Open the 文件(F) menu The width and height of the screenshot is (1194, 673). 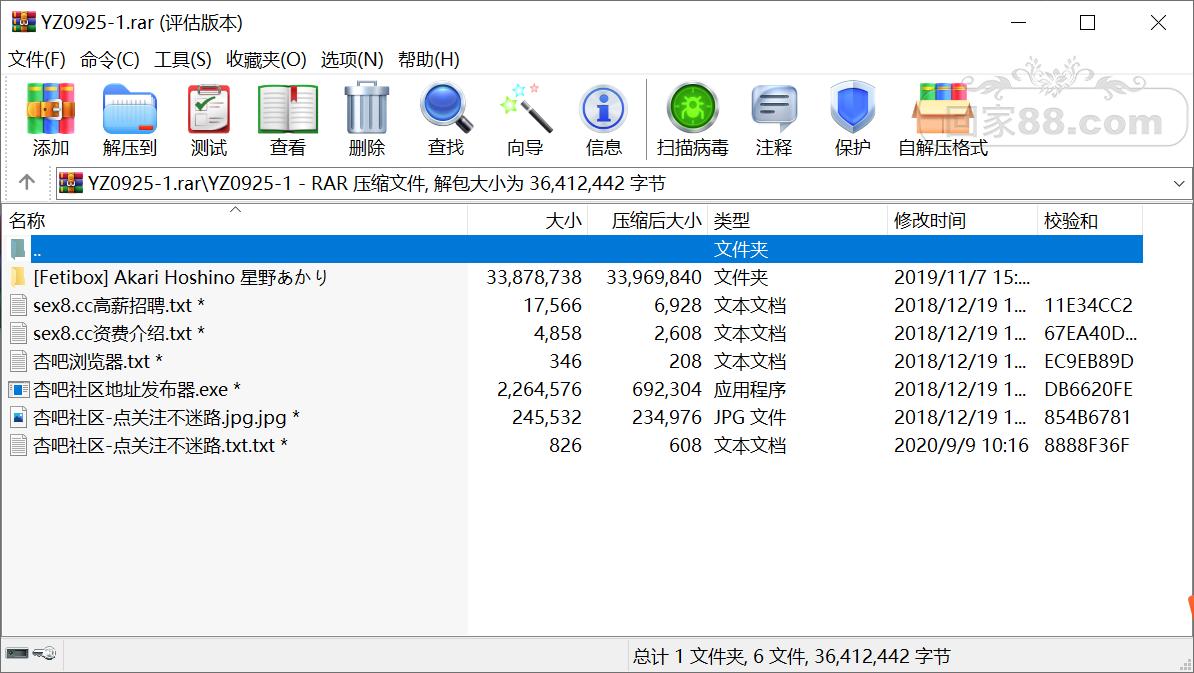pyautogui.click(x=37, y=59)
